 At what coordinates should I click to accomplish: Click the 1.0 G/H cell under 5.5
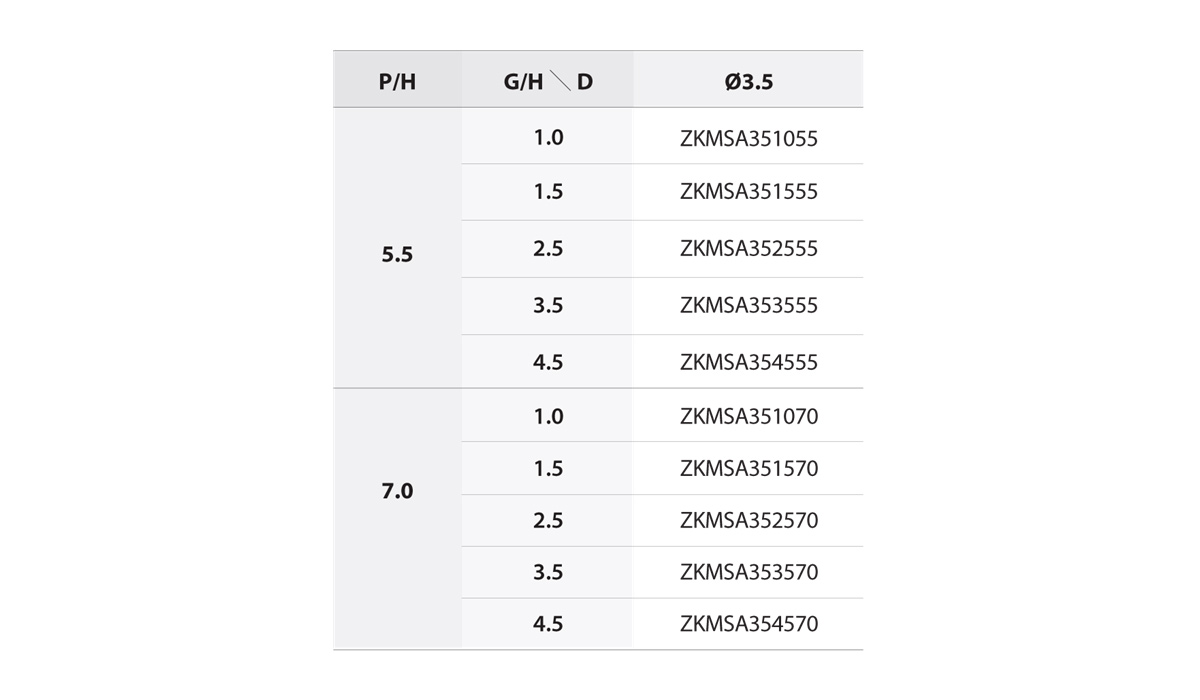[x=547, y=136]
